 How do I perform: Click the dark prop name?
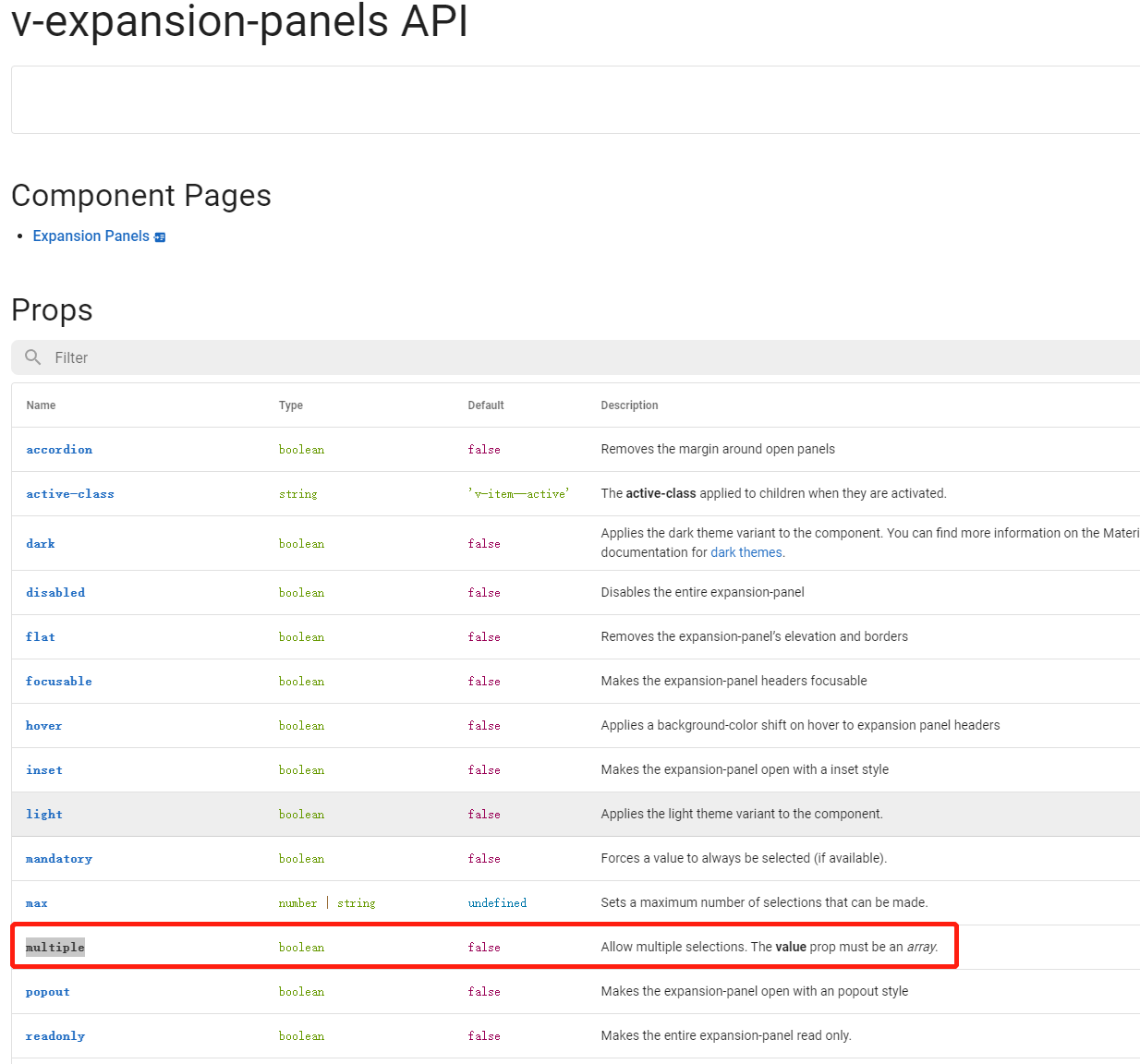(x=41, y=544)
